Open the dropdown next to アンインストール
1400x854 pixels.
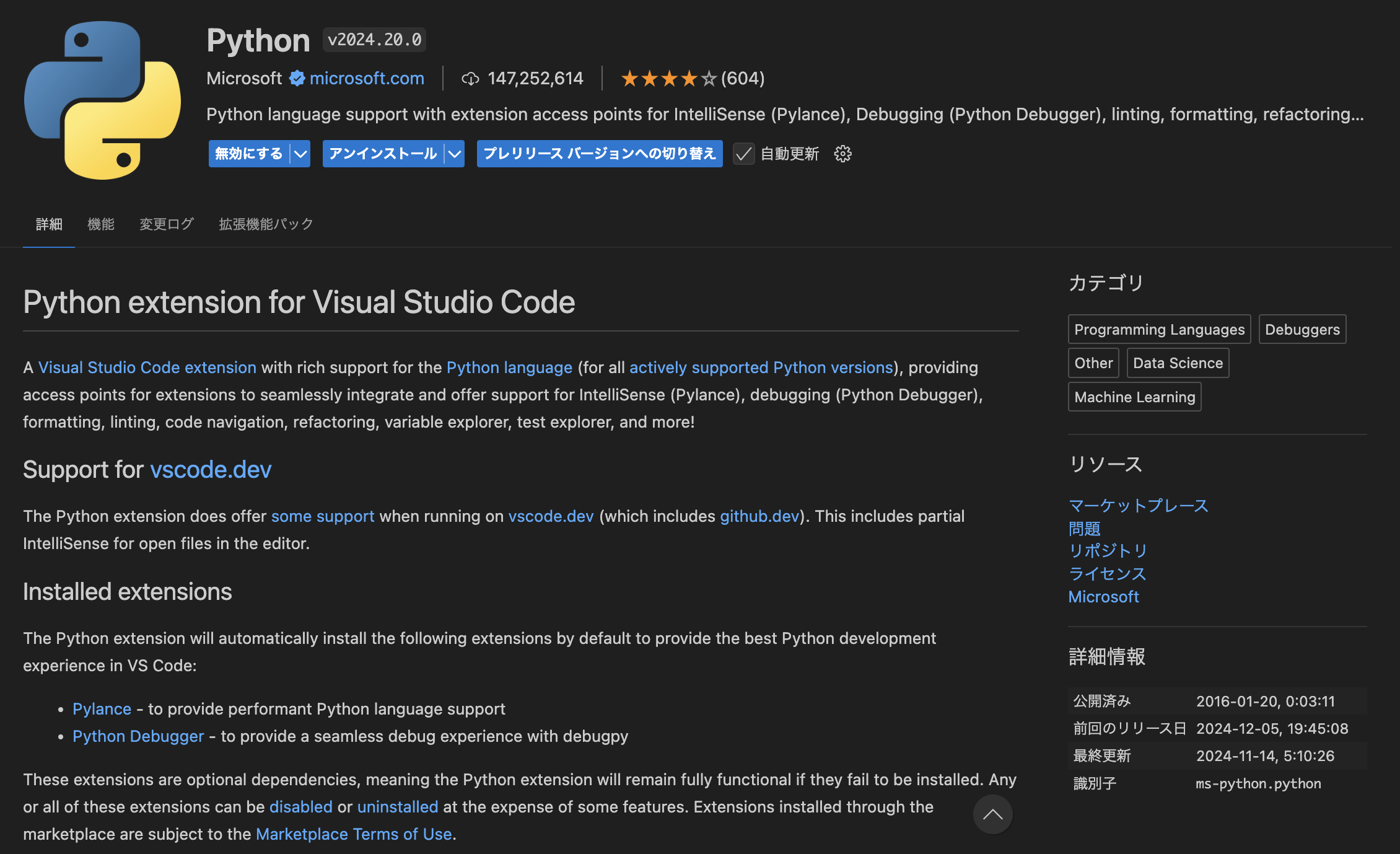454,154
